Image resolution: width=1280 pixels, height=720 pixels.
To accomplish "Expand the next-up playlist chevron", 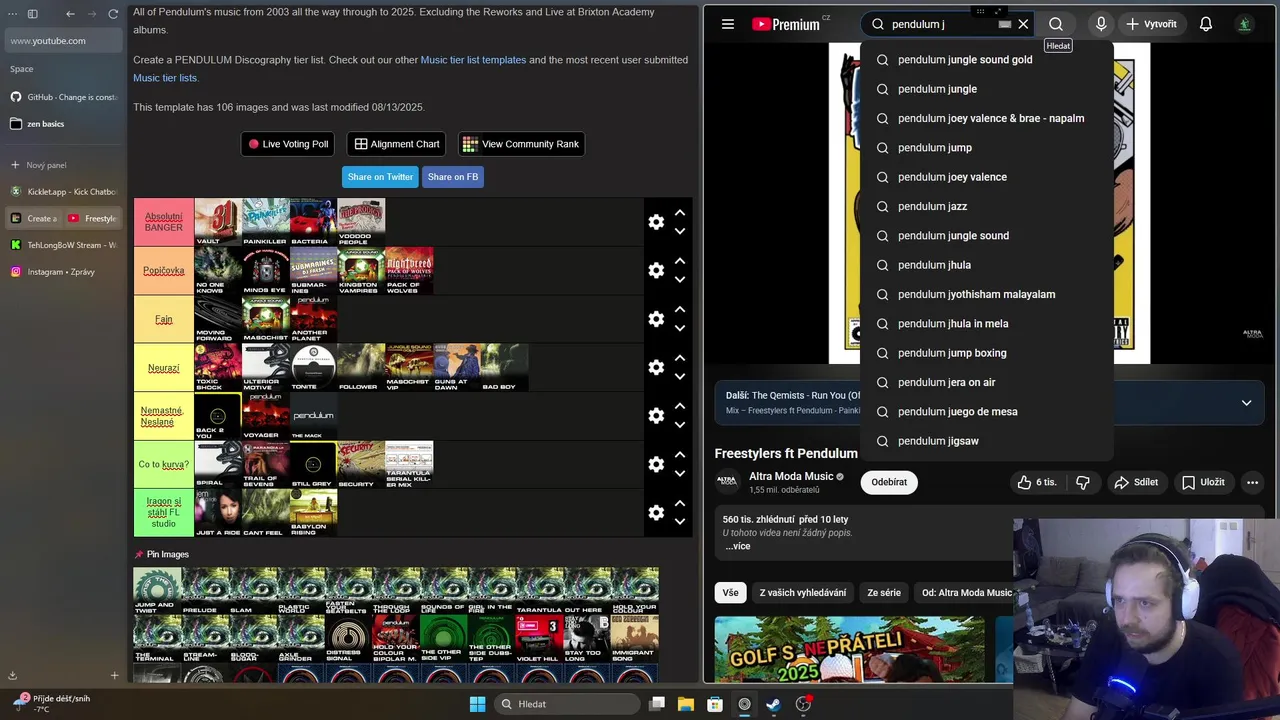I will (x=1246, y=403).
